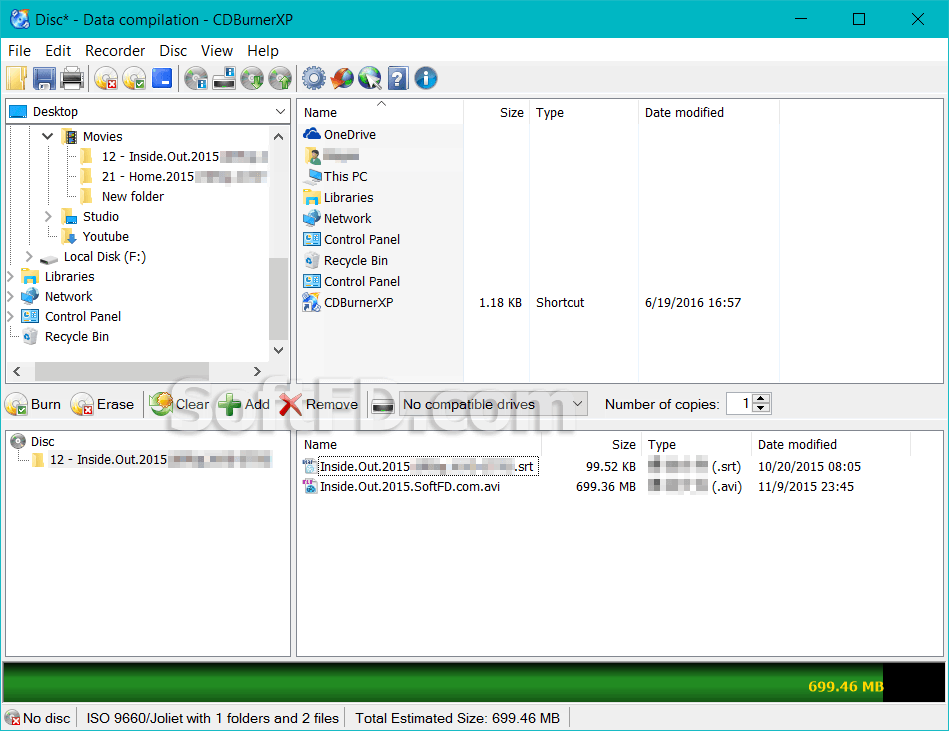
Task: Open the Help menu
Action: tap(263, 51)
